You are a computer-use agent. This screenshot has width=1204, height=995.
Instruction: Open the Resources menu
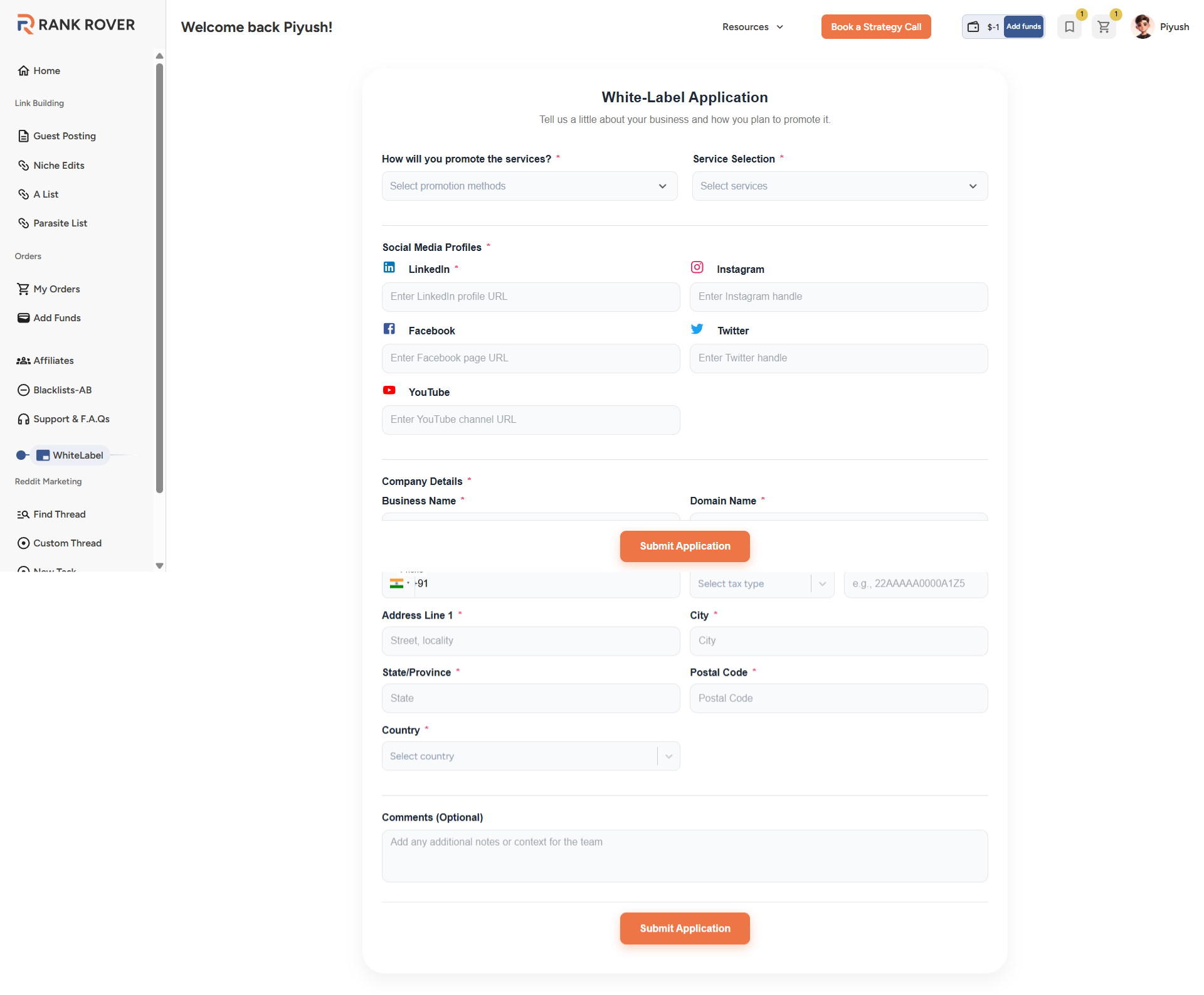(752, 27)
